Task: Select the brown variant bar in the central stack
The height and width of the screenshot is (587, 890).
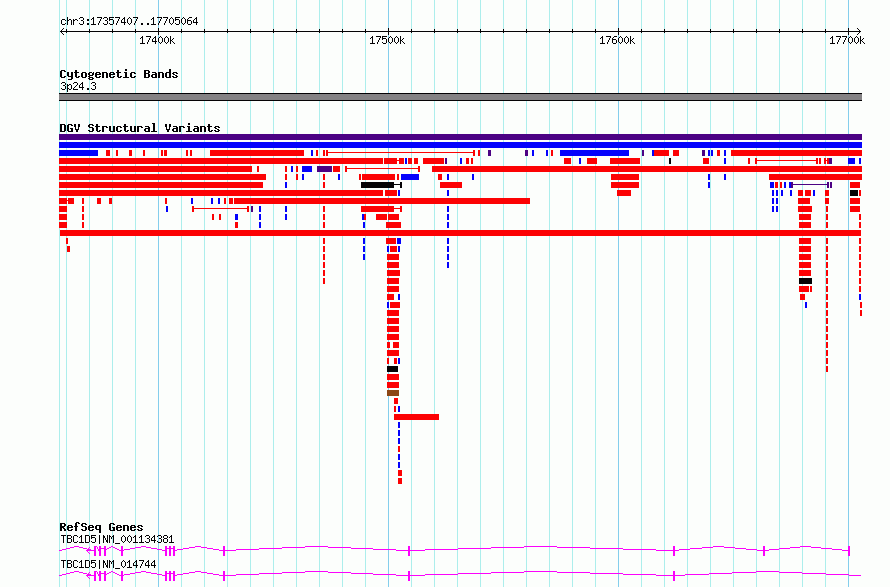Action: (x=393, y=393)
